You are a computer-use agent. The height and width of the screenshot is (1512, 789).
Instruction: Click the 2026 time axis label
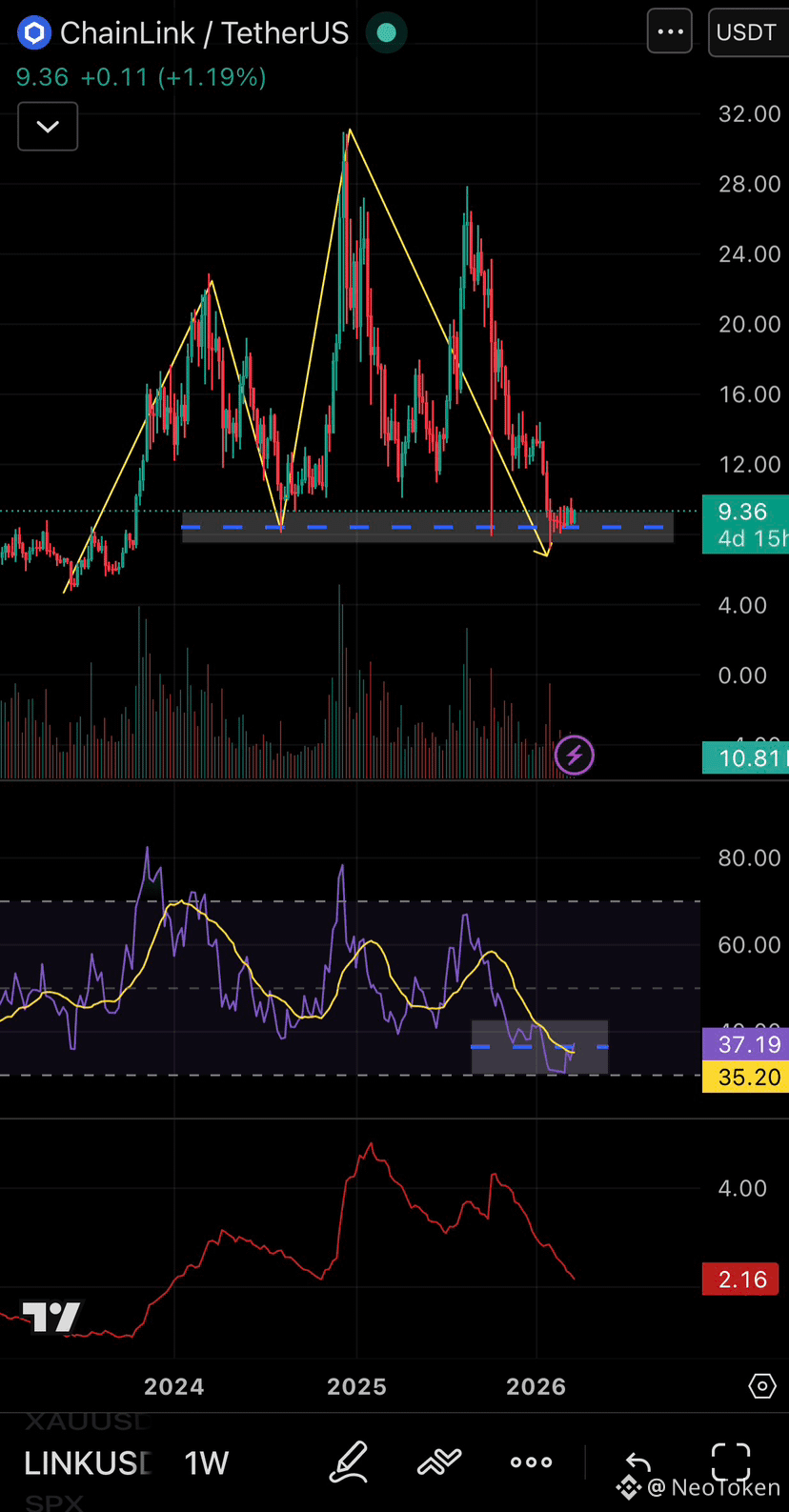click(x=536, y=1386)
